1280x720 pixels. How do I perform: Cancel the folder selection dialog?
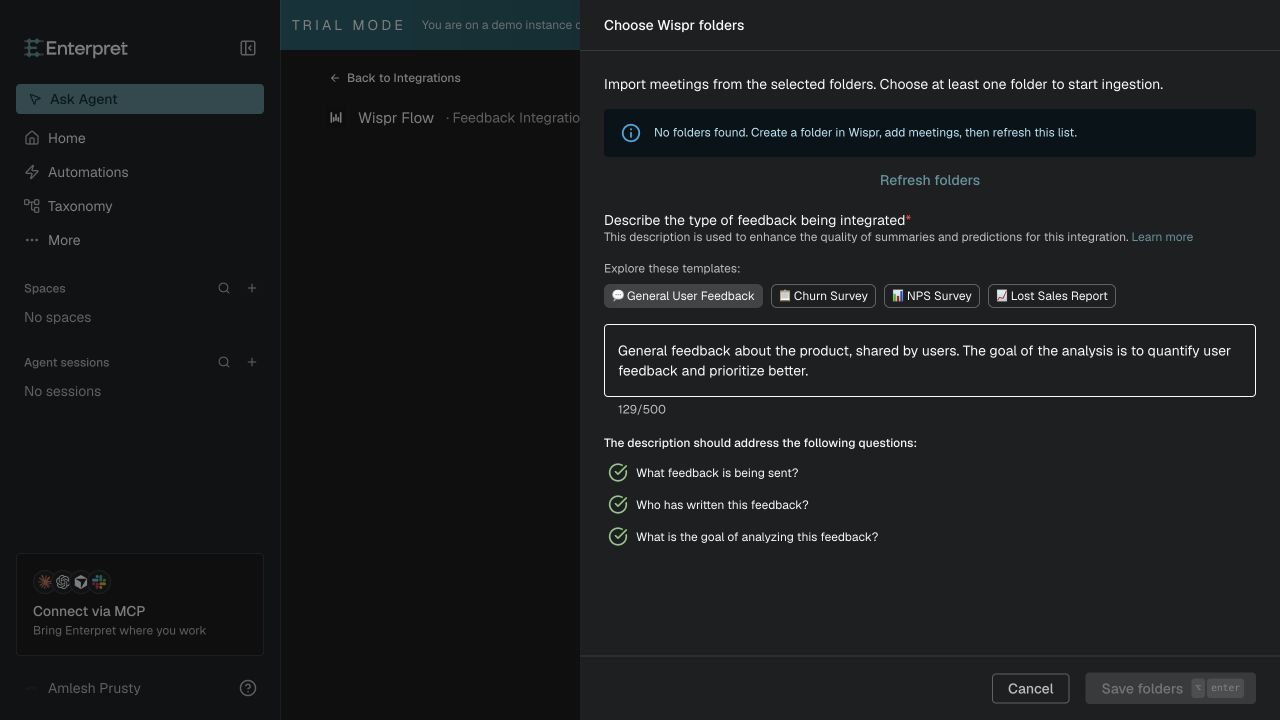coord(1030,688)
